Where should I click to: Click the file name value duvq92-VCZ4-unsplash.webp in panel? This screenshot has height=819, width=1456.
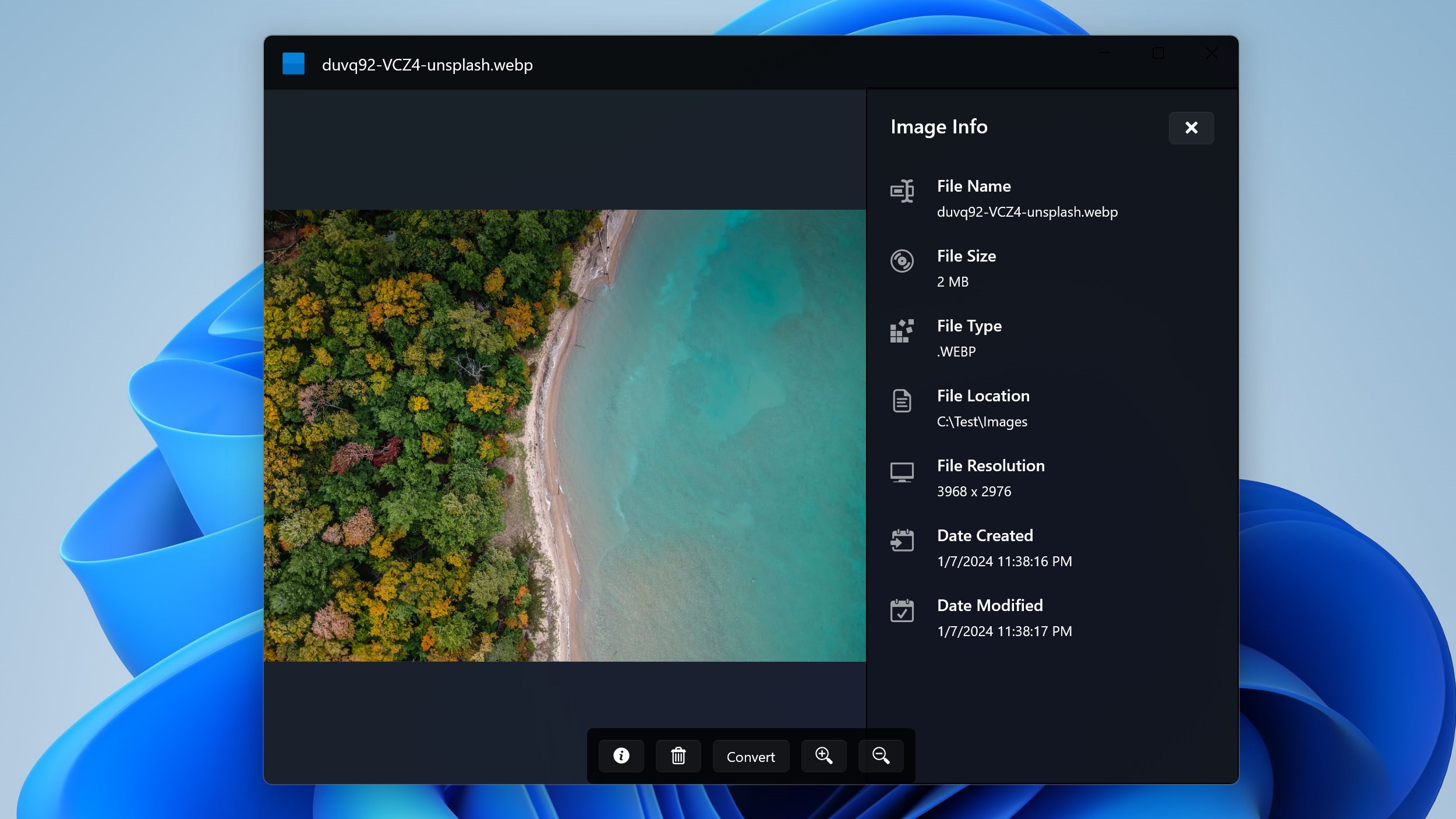pyautogui.click(x=1027, y=212)
